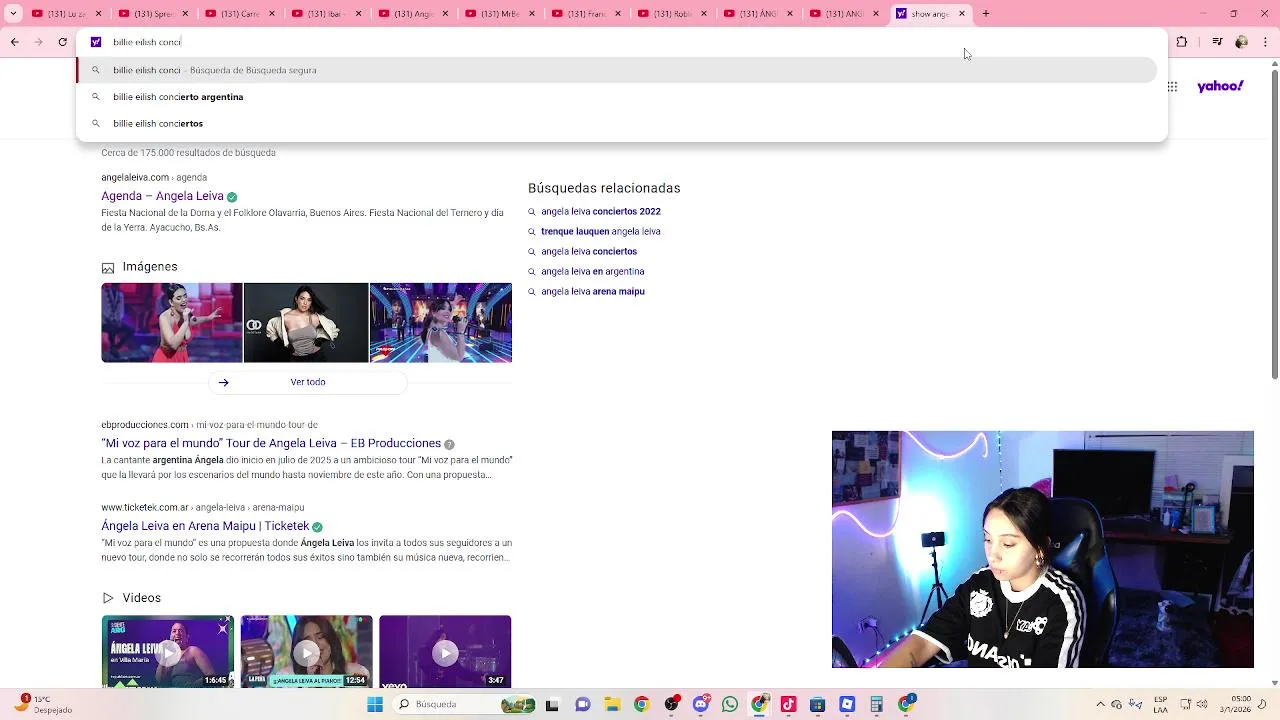Viewport: 1280px width, 720px height.
Task: Open 'Ángela Leiva en Arena Maipu | Ticketek' result
Action: 205,526
